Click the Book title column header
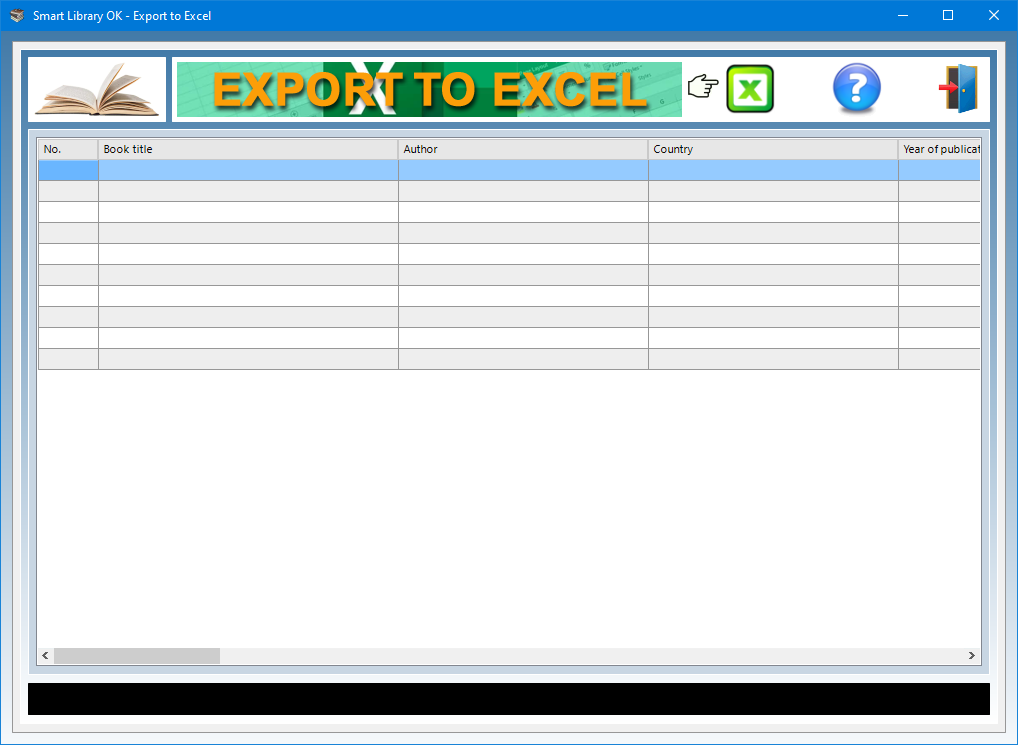 pos(248,149)
